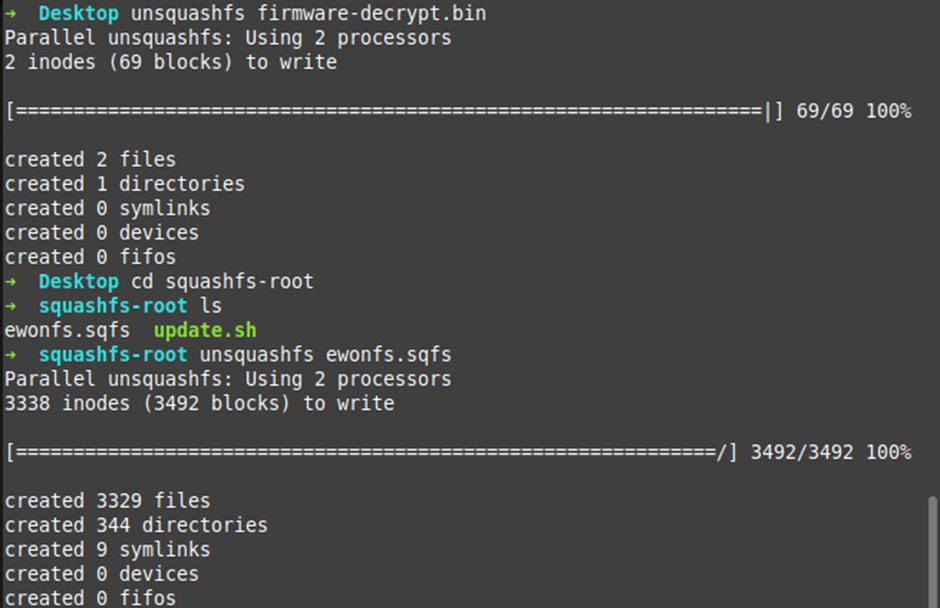
Task: Click the prompt arrow on the first line
Action: 11,14
